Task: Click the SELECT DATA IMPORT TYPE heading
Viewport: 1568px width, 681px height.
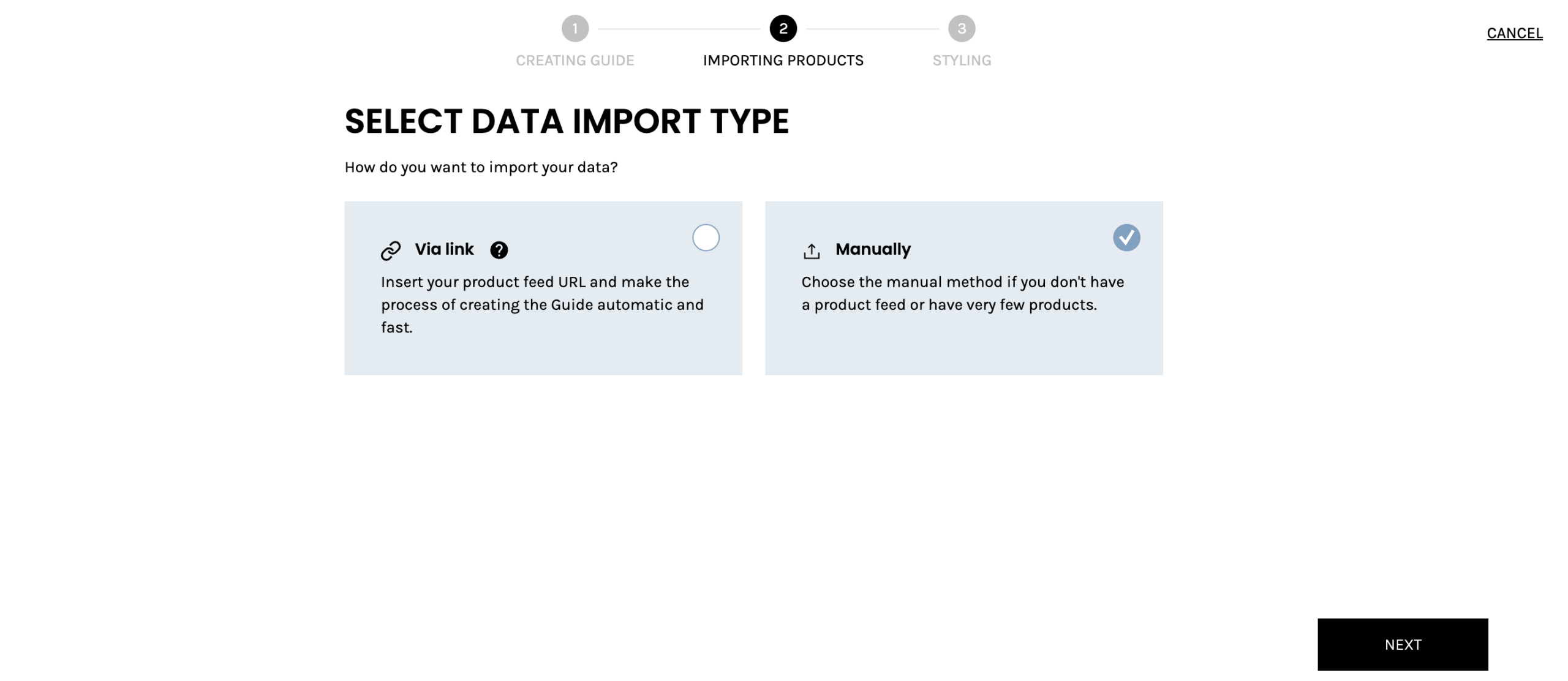Action: 567,122
